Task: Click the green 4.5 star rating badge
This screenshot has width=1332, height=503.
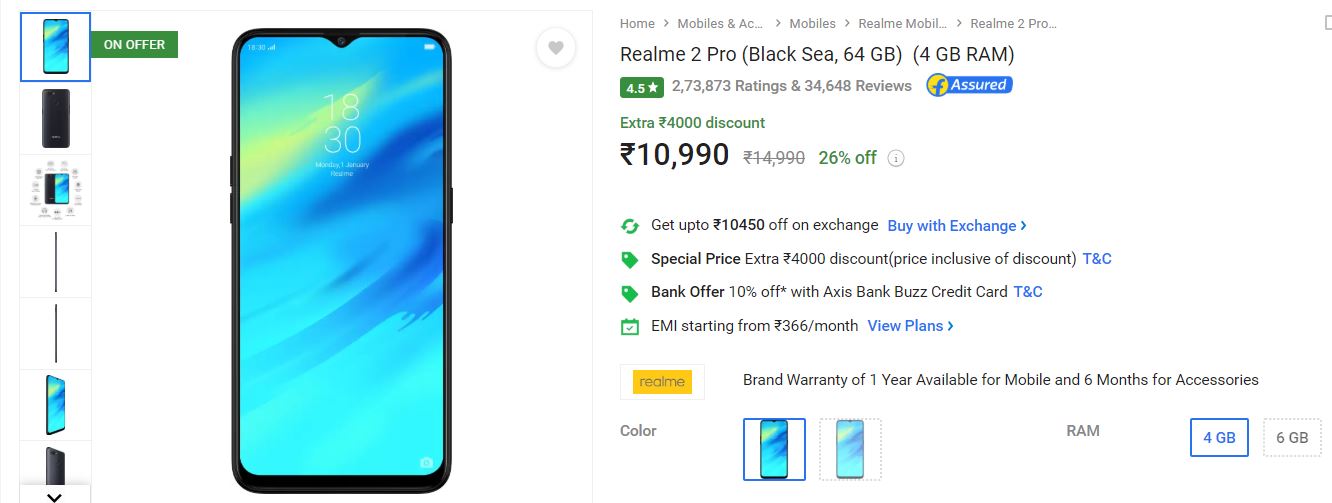Action: click(641, 87)
